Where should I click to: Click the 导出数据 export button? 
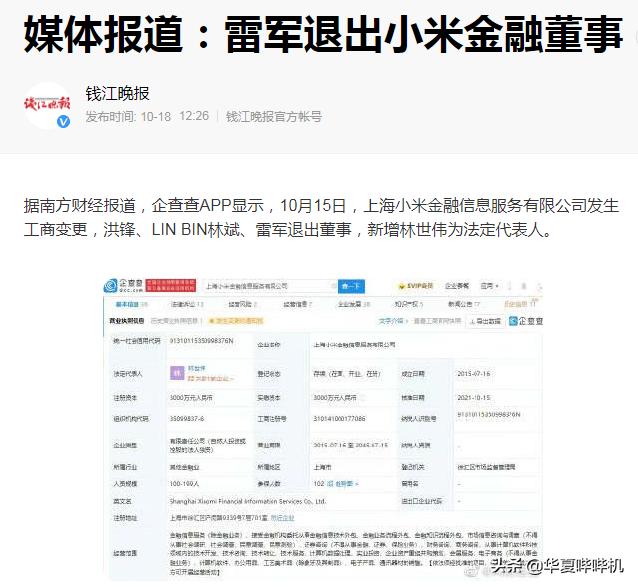[x=485, y=321]
